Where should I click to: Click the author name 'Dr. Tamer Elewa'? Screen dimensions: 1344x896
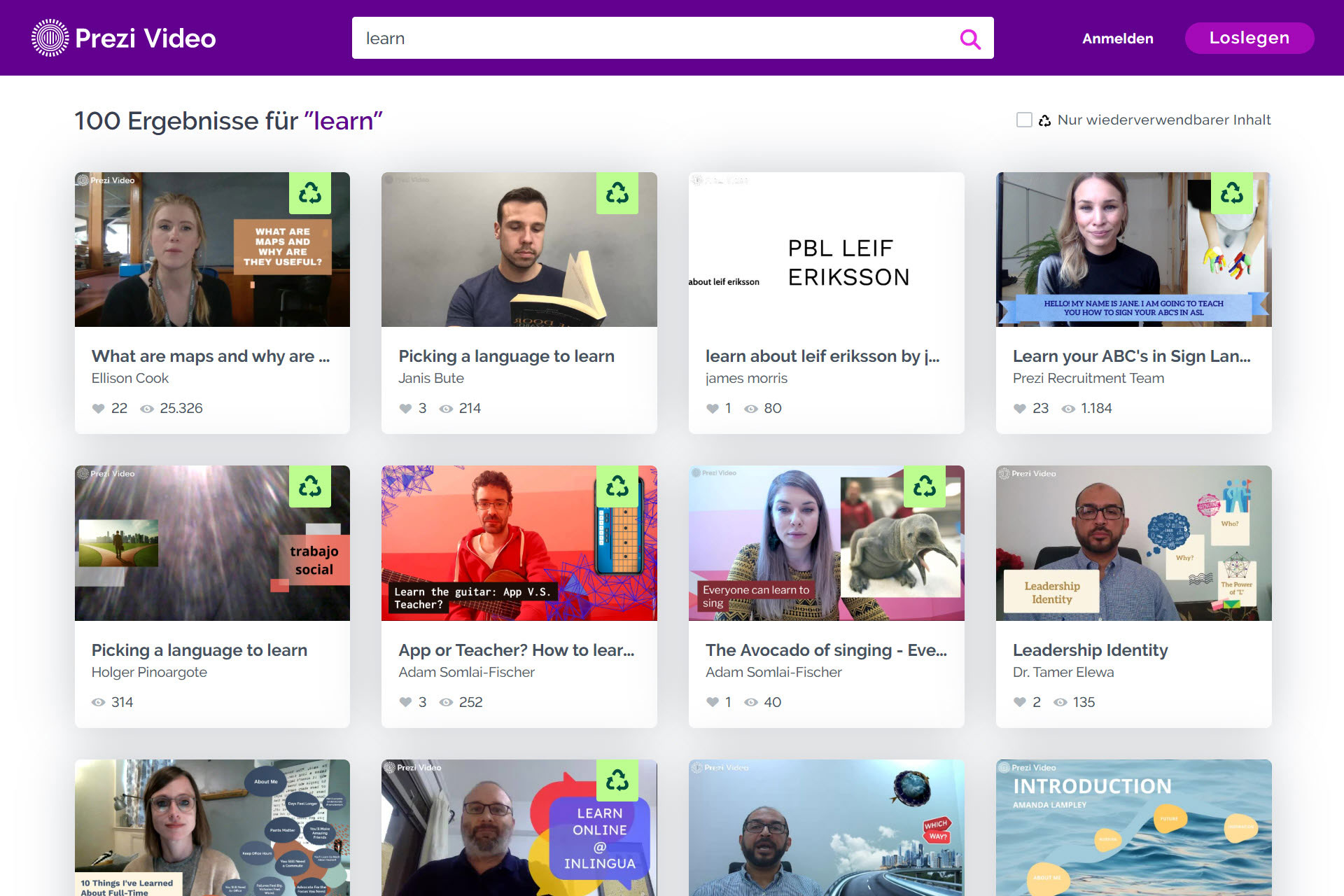pos(1063,672)
